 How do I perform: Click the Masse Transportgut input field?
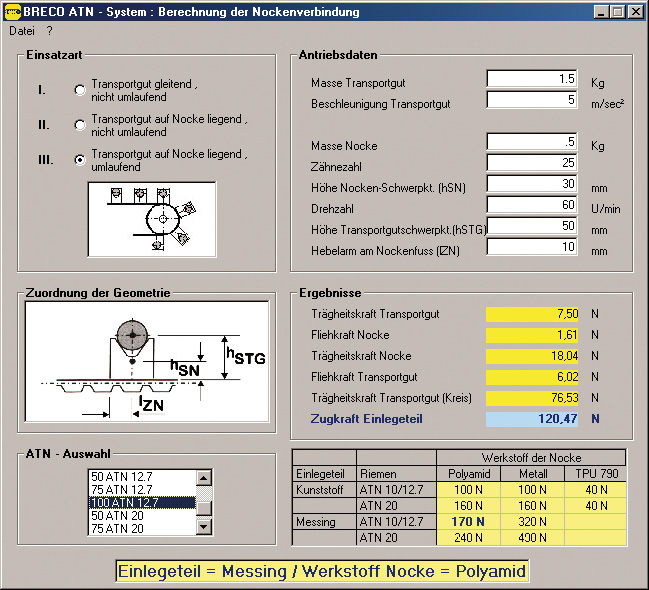[532, 79]
